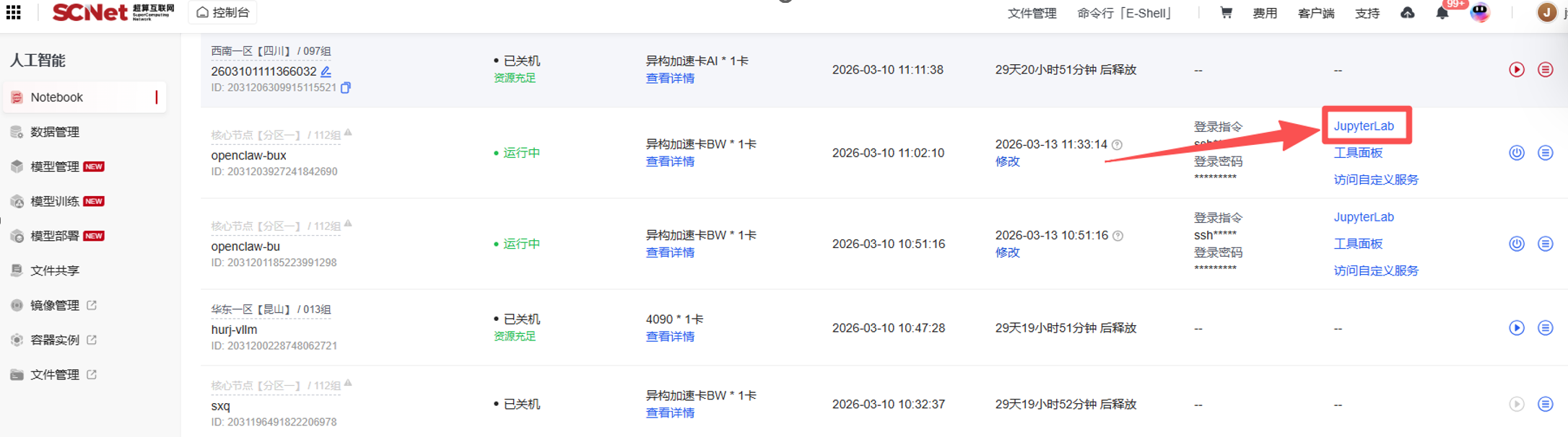Screen dimensions: 1568x437
Task: Open more actions menu for hurj-vllm
Action: tap(1545, 328)
